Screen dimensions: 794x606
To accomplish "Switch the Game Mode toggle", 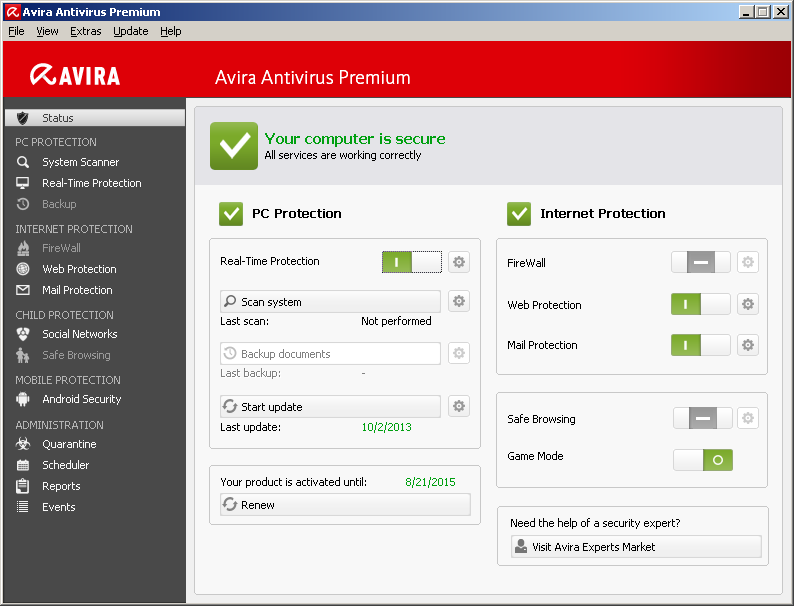I will [x=702, y=460].
